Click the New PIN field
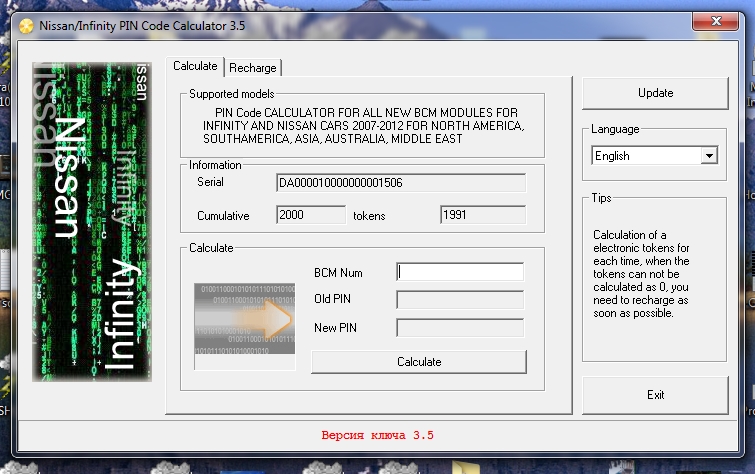Viewport: 755px width, 474px height. pos(460,328)
